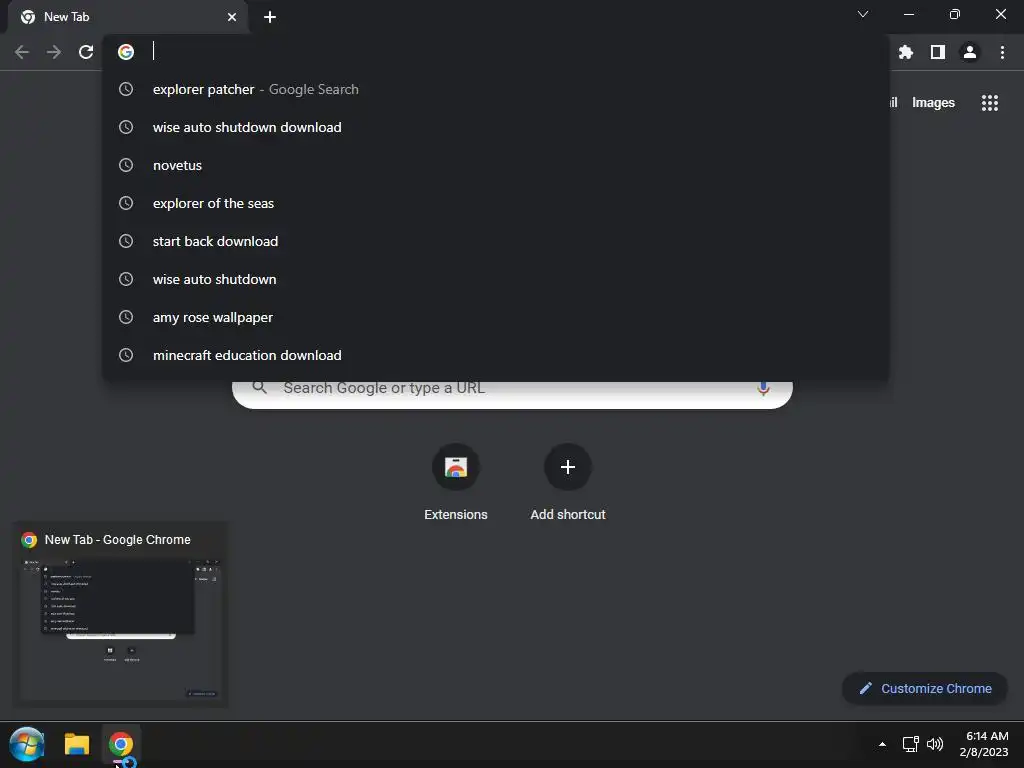Image resolution: width=1024 pixels, height=768 pixels.
Task: Open the Extensions shortcut tile
Action: (x=456, y=483)
